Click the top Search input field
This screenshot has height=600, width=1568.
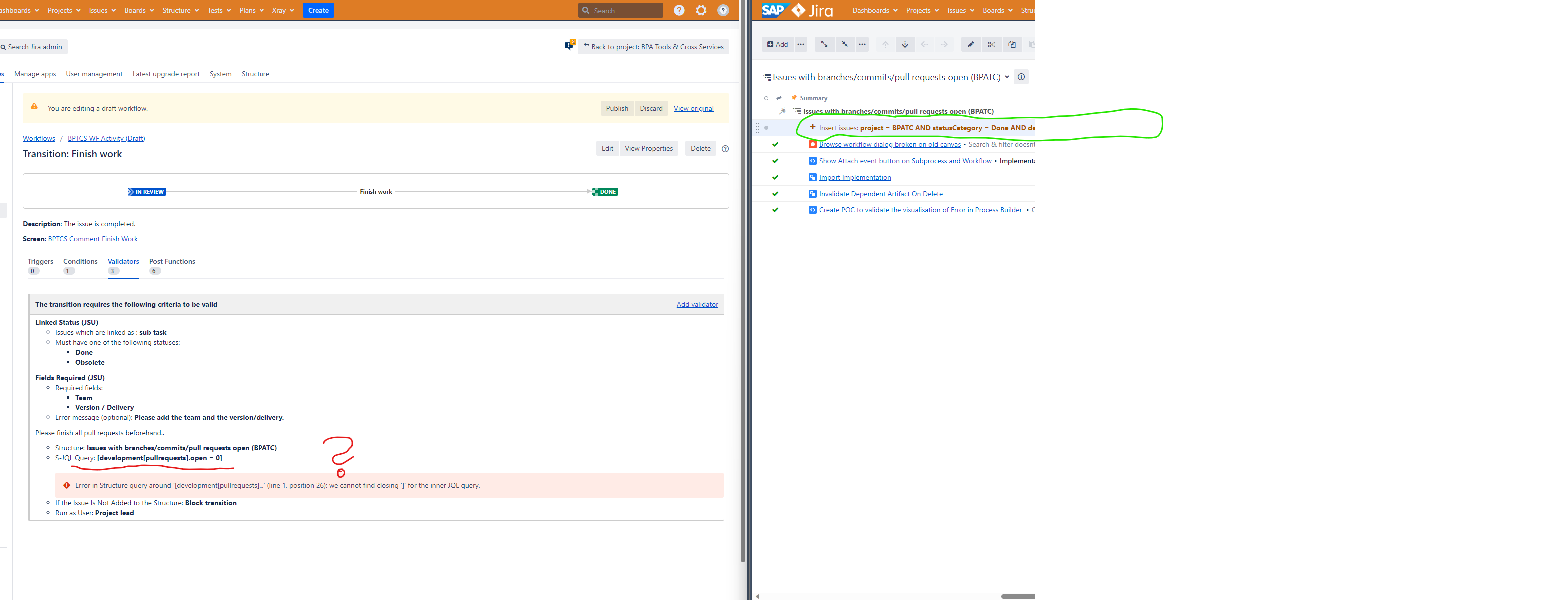click(620, 10)
